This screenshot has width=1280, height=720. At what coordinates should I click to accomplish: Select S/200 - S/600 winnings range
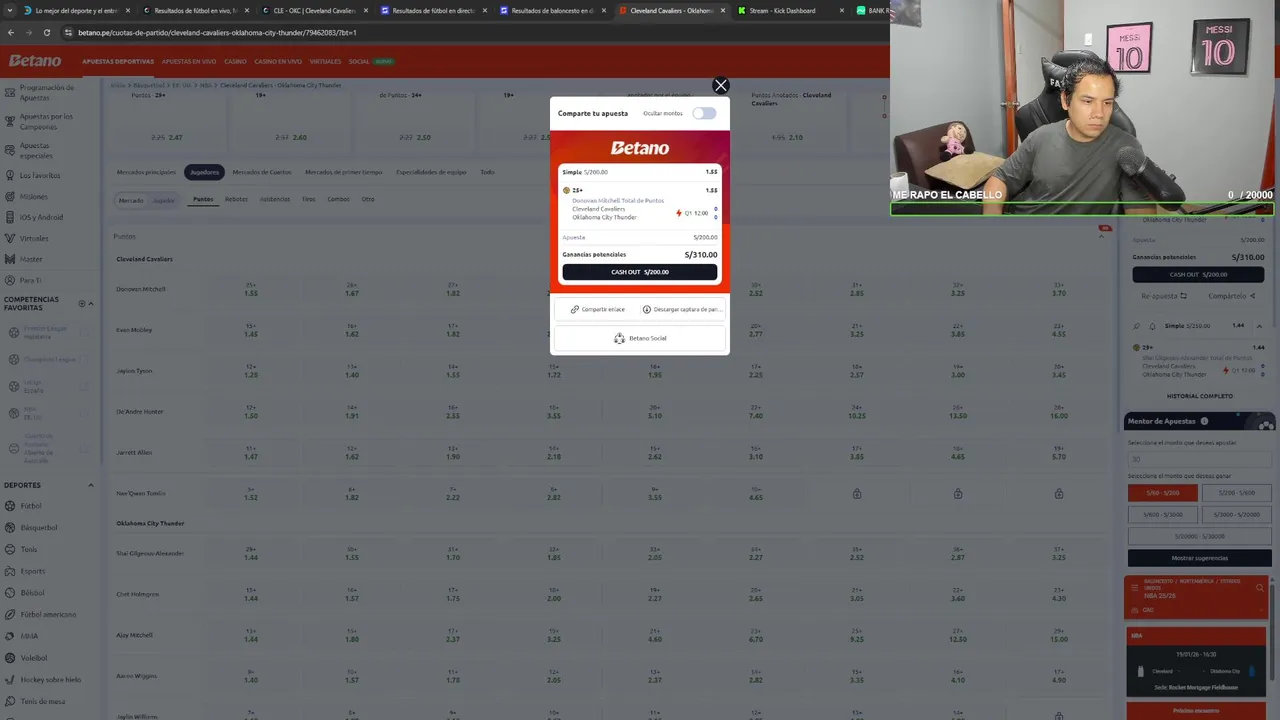click(x=1236, y=493)
